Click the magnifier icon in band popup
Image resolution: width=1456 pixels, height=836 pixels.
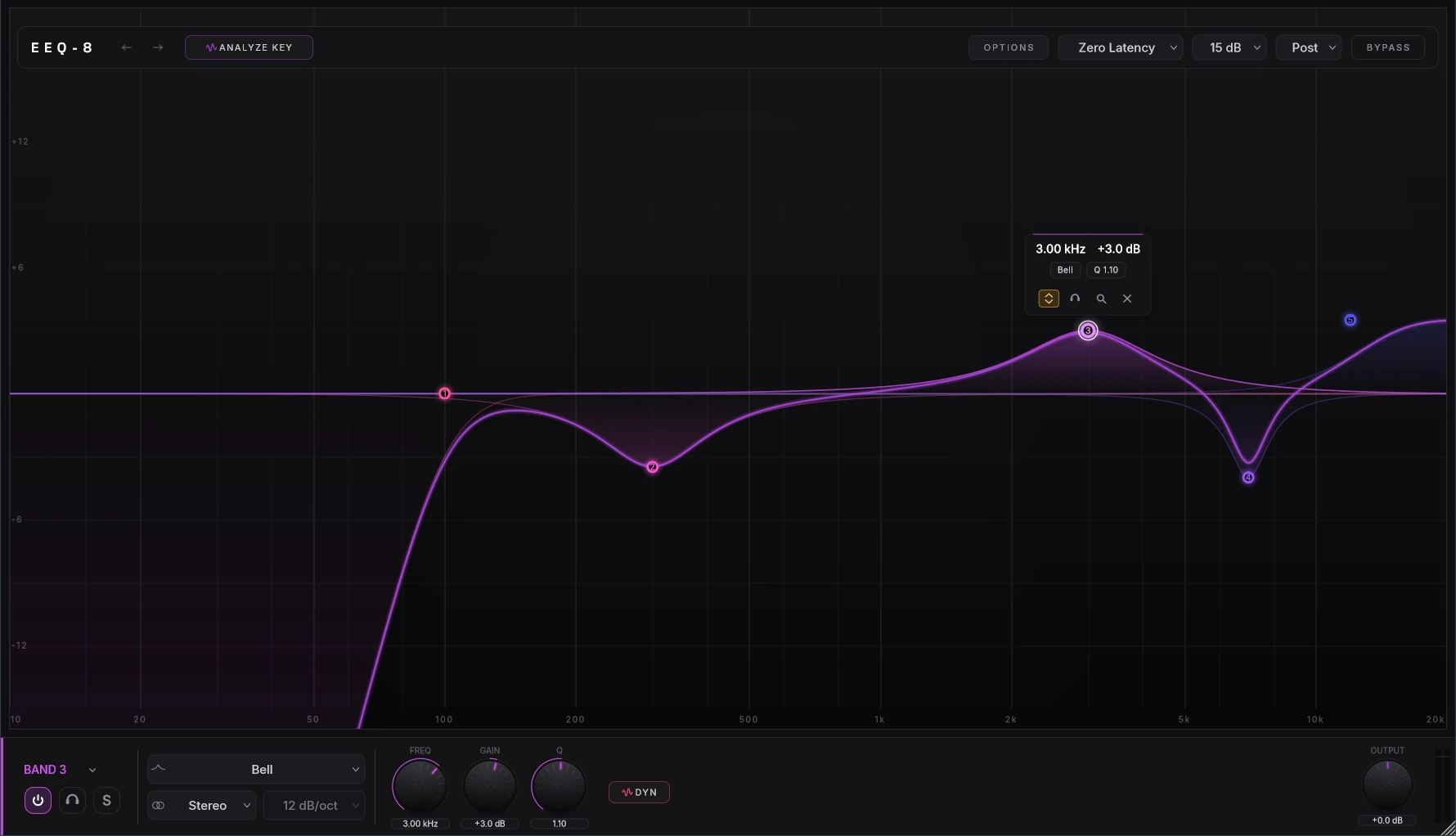pyautogui.click(x=1101, y=299)
